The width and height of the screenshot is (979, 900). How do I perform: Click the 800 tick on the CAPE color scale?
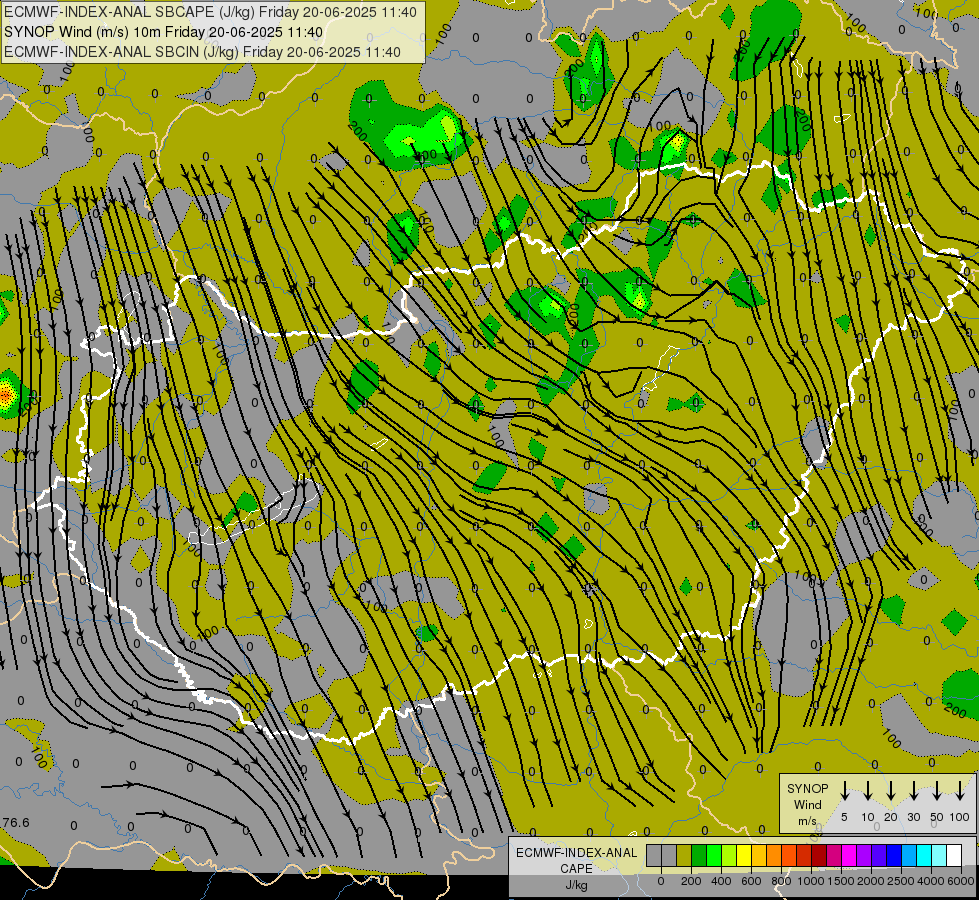point(781,881)
